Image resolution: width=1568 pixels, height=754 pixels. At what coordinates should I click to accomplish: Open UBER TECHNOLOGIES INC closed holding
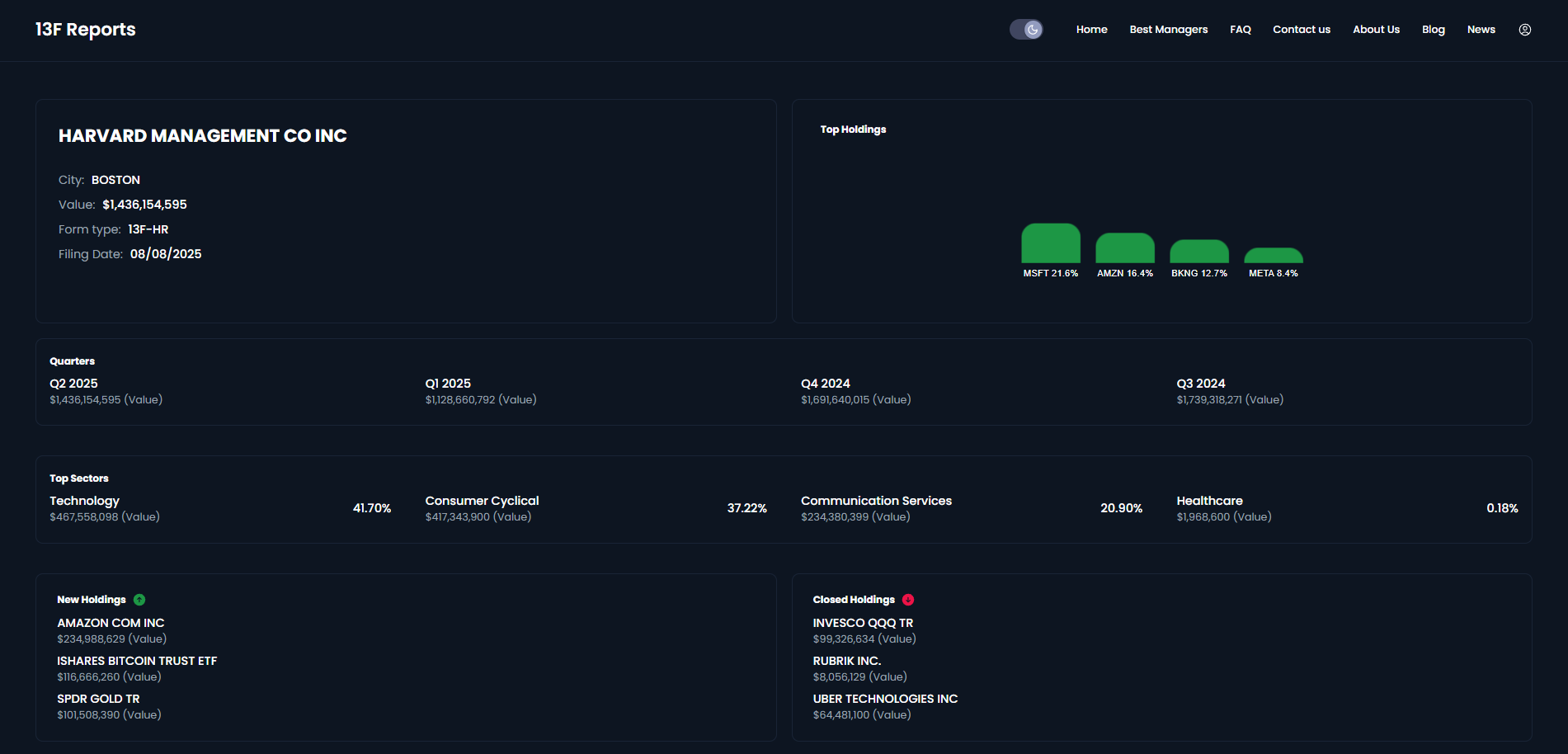(885, 699)
